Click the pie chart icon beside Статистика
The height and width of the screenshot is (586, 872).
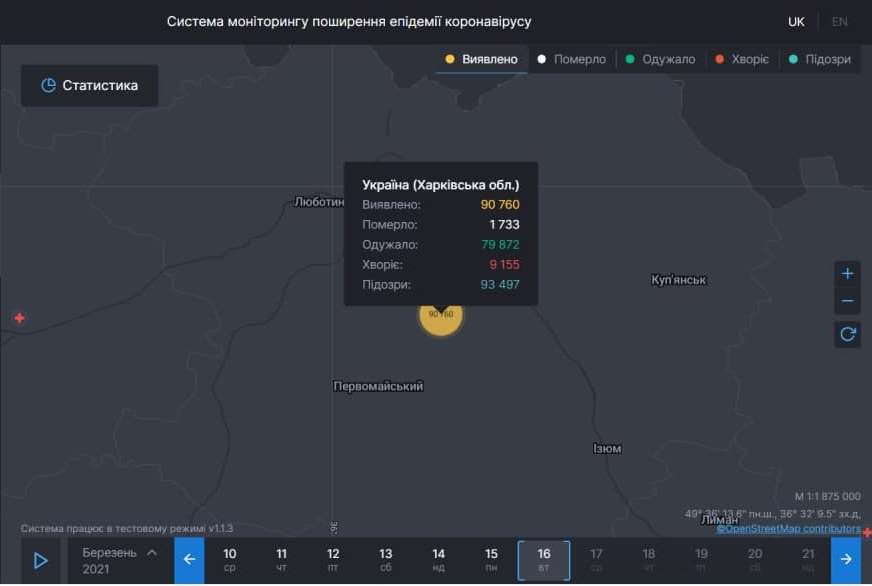click(x=49, y=85)
